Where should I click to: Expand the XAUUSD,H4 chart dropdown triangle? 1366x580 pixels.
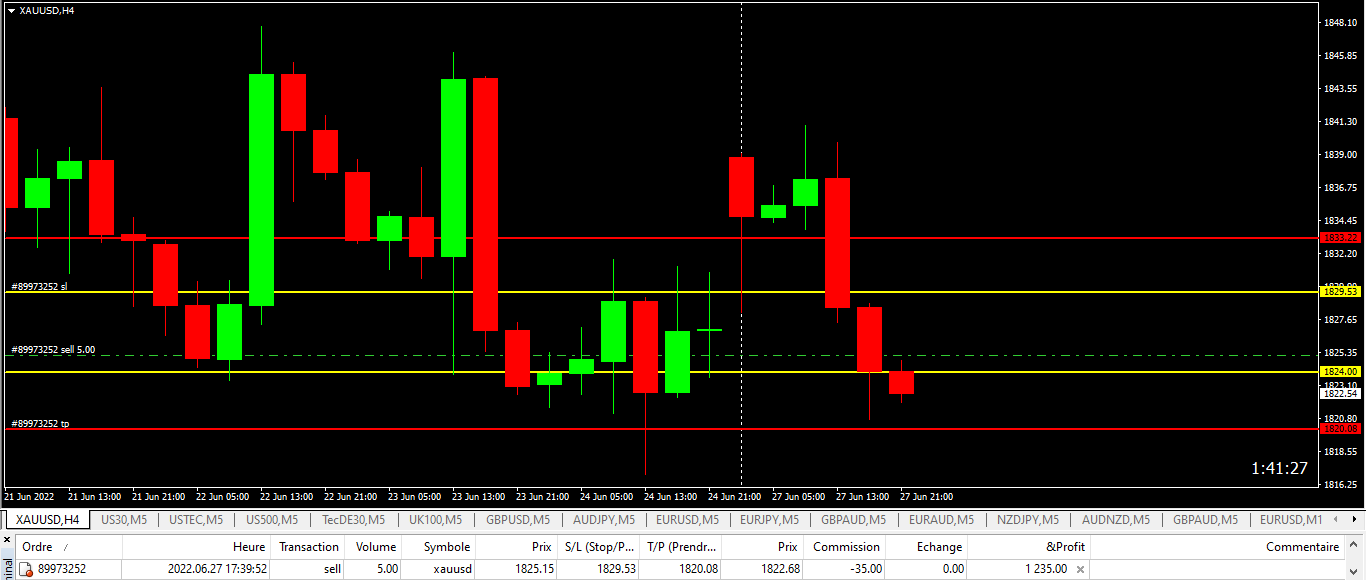11,10
